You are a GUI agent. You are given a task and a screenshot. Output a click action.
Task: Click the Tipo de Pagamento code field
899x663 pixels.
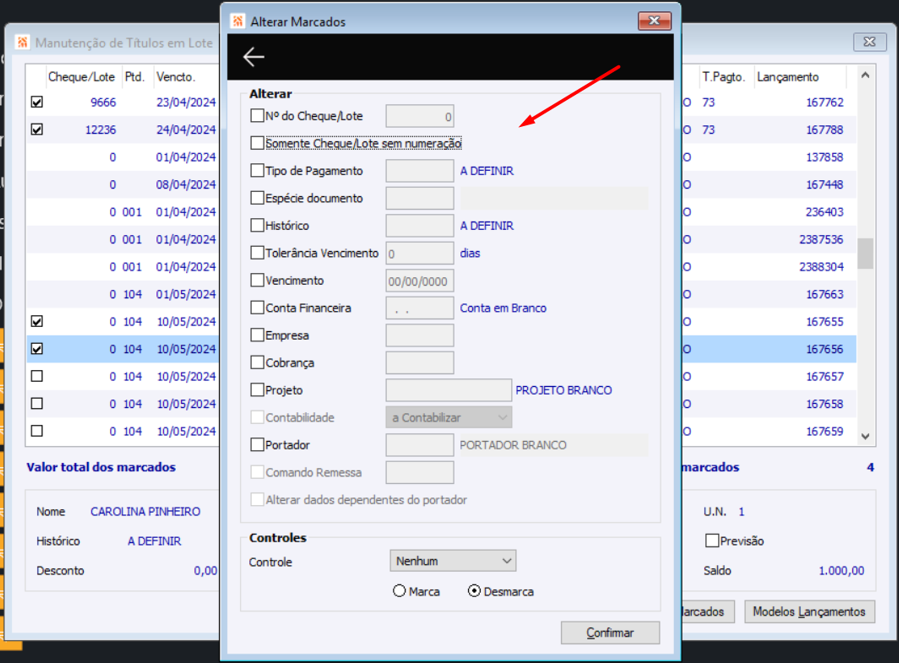(420, 171)
